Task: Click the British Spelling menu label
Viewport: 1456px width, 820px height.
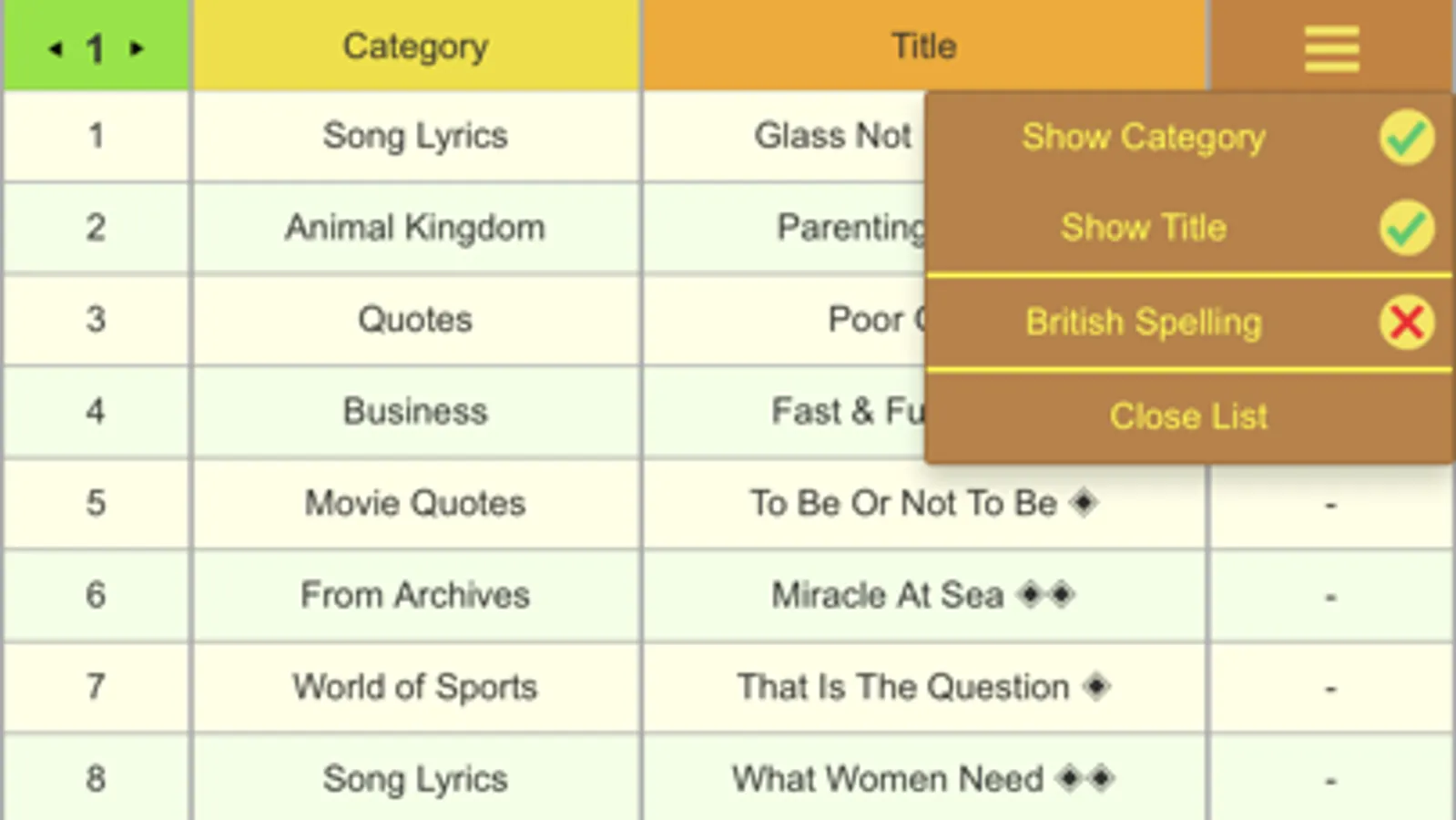Action: tap(1143, 322)
